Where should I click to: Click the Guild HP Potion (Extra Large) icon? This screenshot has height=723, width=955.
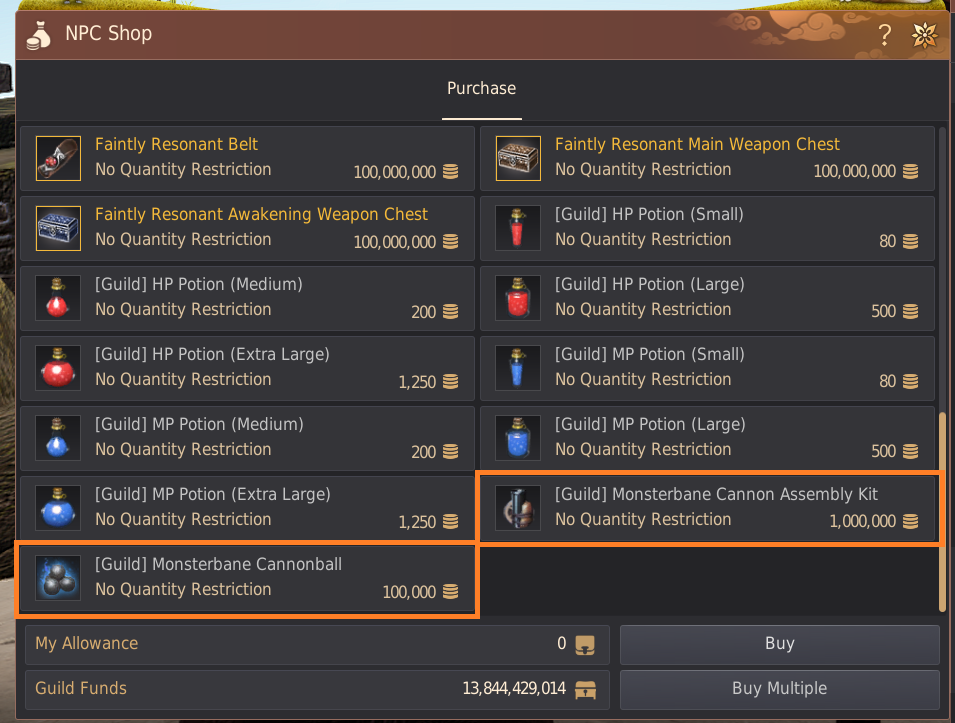point(58,368)
